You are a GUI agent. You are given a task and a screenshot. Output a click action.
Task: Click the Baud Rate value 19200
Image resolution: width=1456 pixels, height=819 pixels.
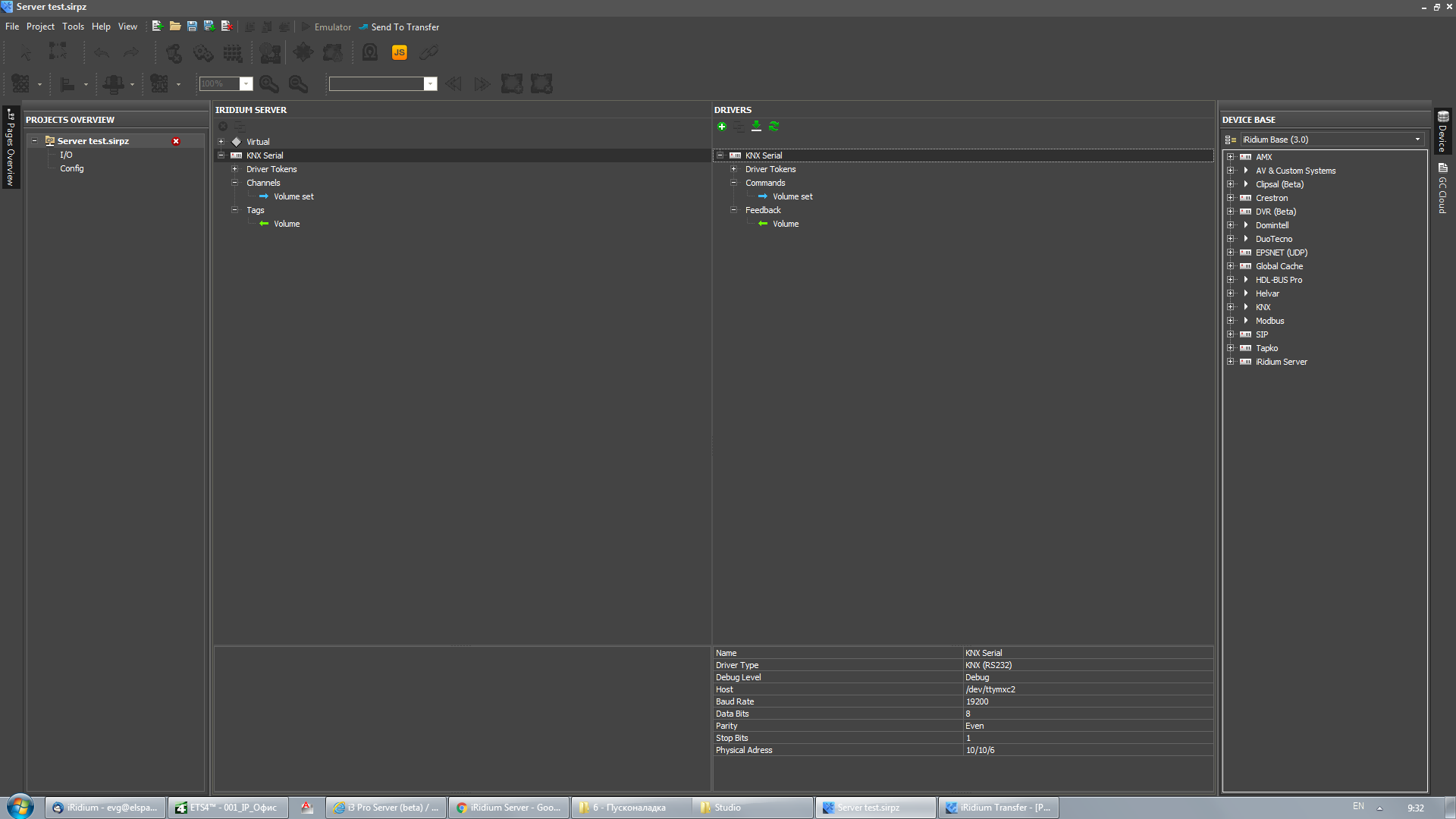(1088, 701)
